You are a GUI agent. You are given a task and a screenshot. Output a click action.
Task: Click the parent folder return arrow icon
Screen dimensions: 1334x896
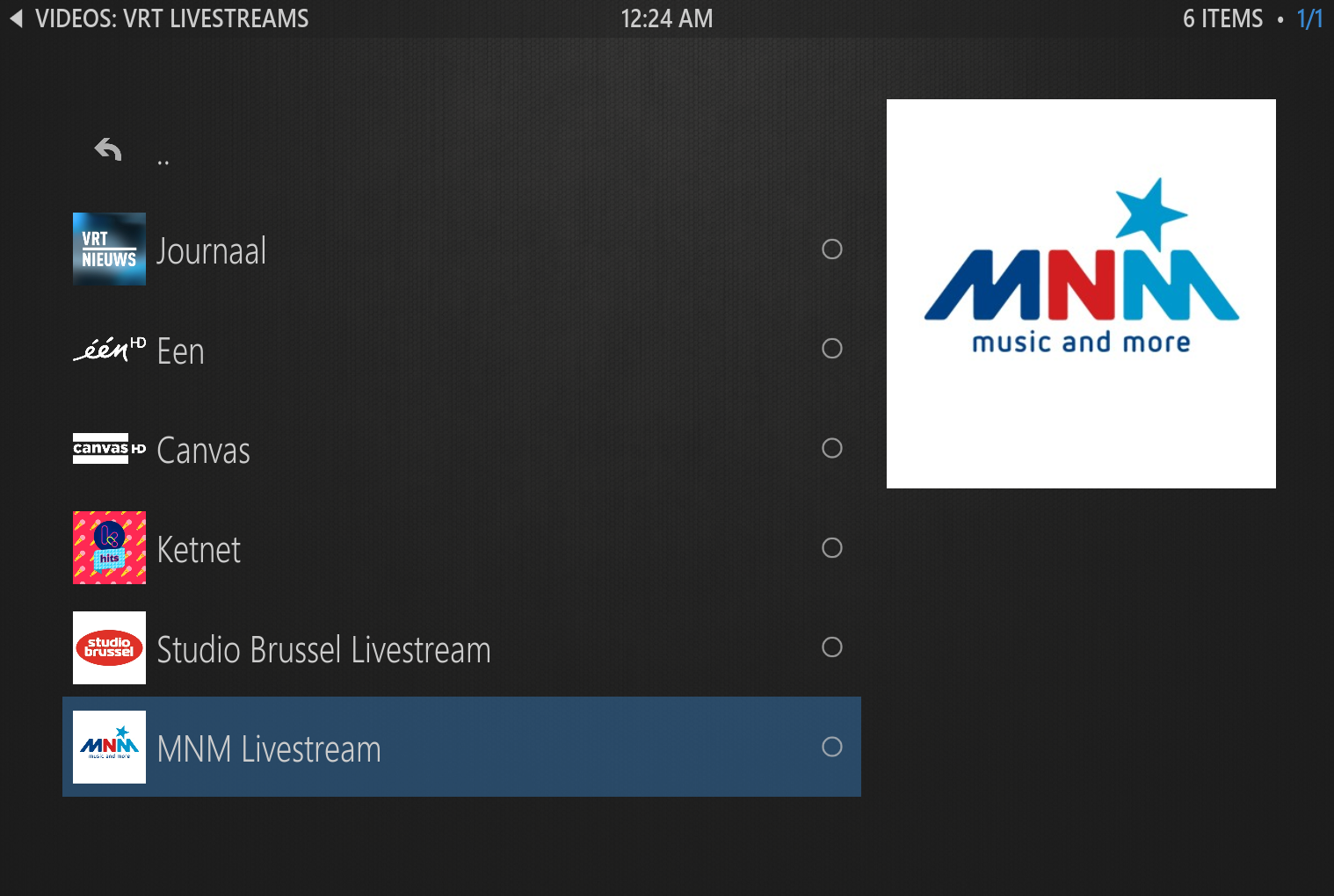click(x=108, y=150)
